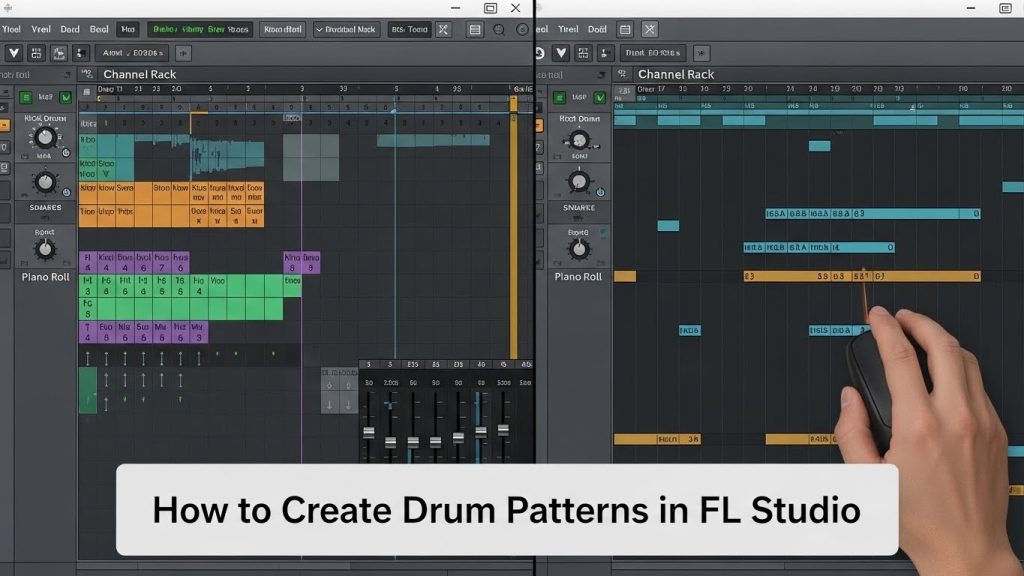The height and width of the screenshot is (576, 1024).
Task: Click the BPM display button in the toolbar
Action: tap(410, 29)
